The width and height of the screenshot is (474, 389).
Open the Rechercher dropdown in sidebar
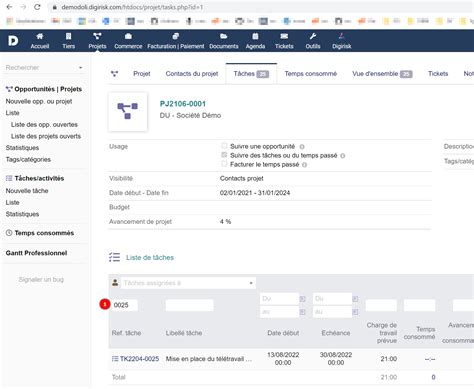pyautogui.click(x=44, y=68)
